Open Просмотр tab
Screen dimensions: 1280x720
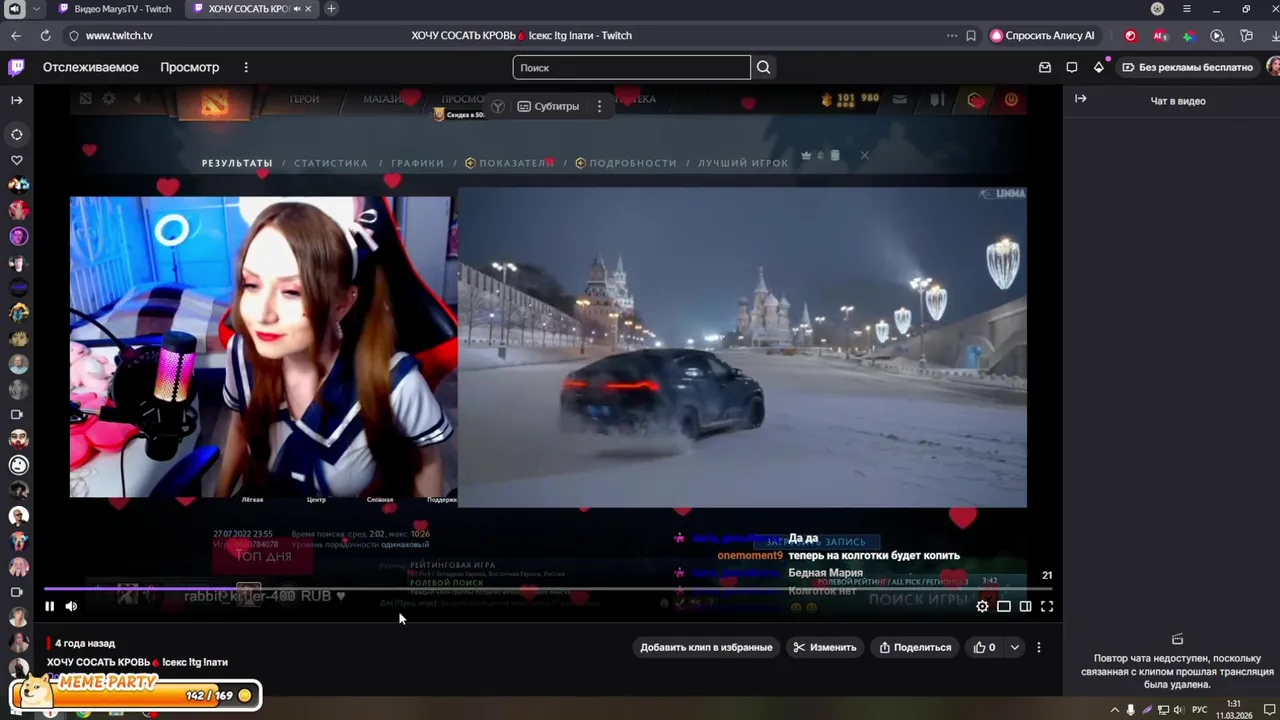(189, 67)
